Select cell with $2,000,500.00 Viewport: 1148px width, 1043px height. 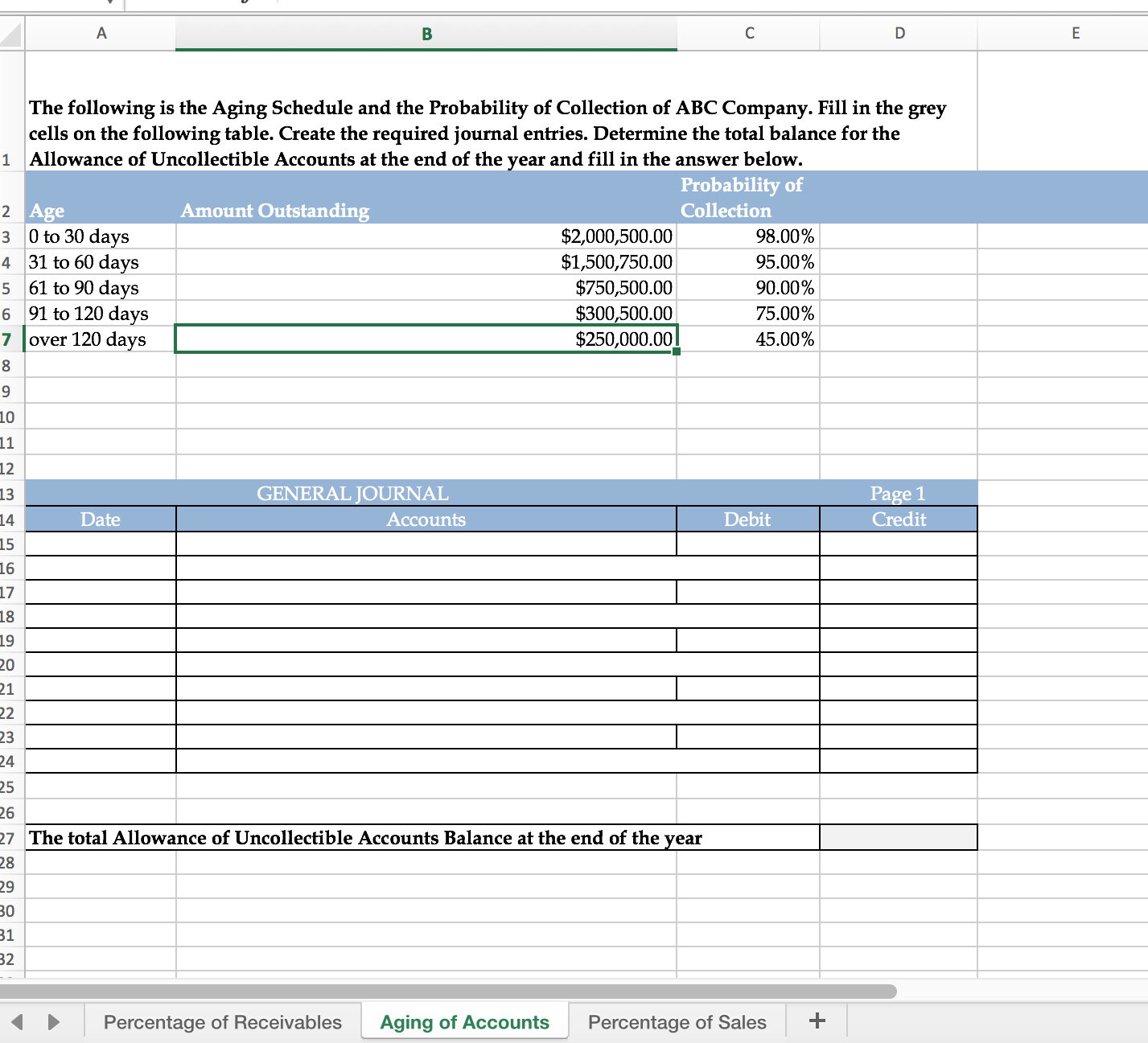tap(426, 236)
